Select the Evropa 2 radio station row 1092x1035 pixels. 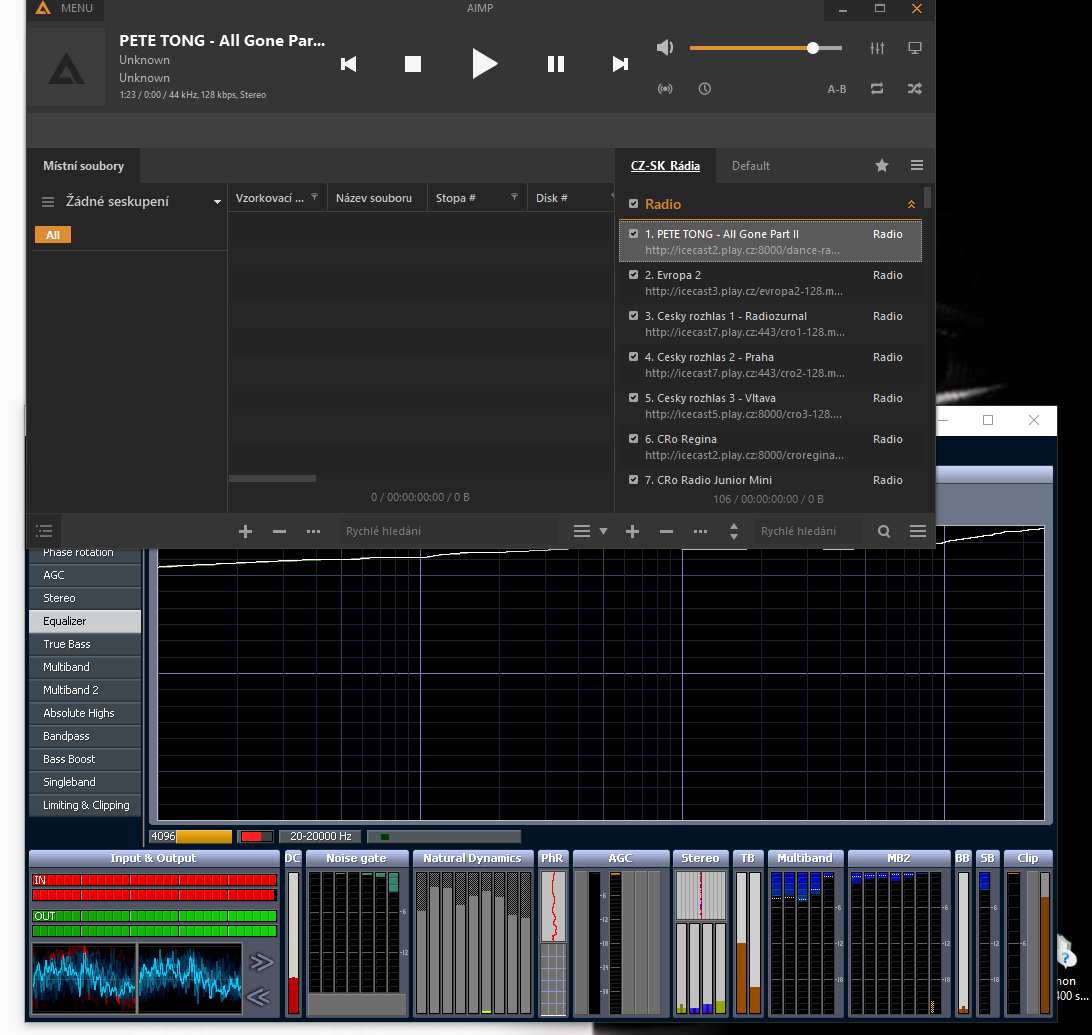point(770,283)
